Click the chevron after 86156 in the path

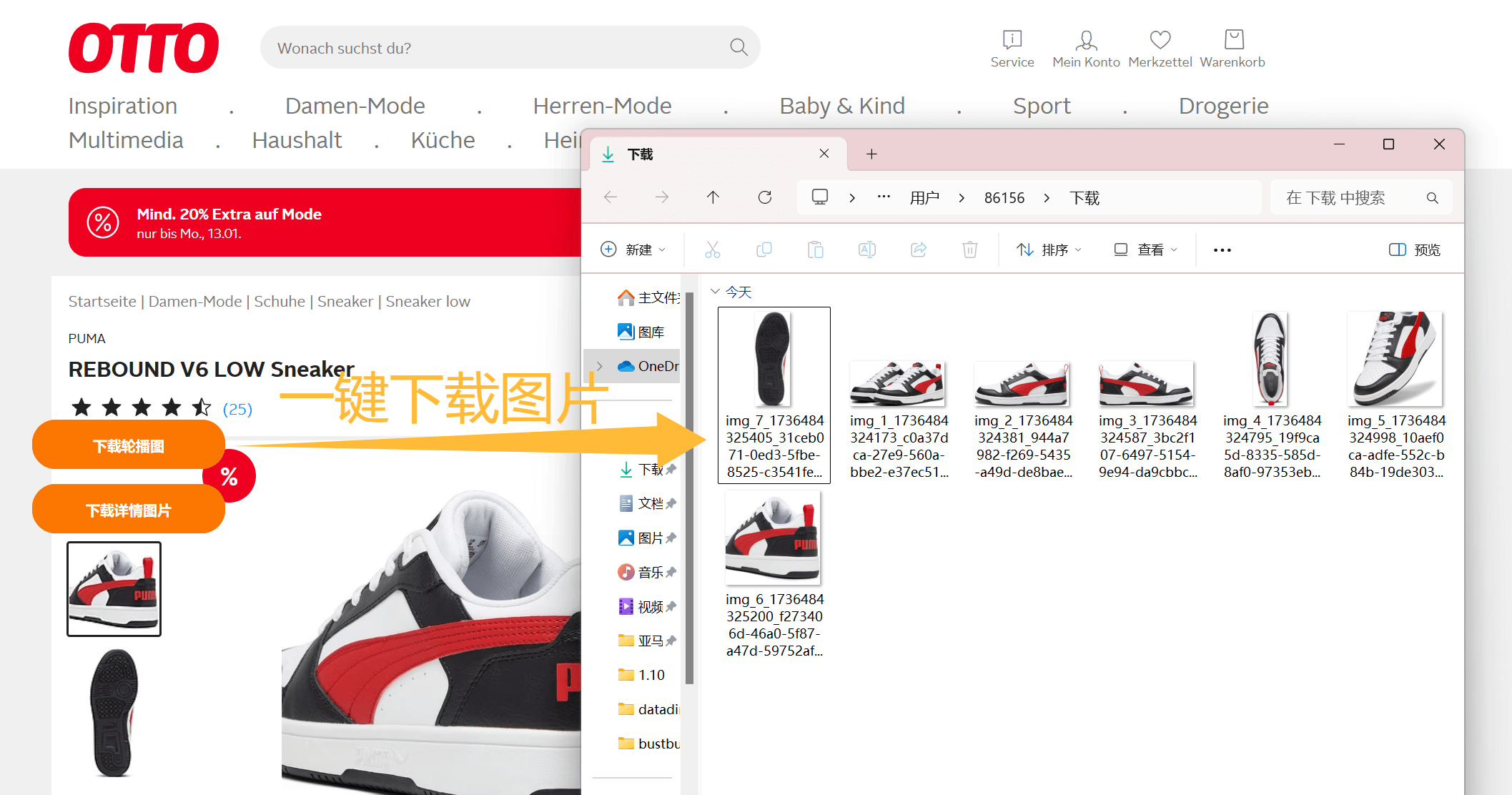click(1047, 198)
